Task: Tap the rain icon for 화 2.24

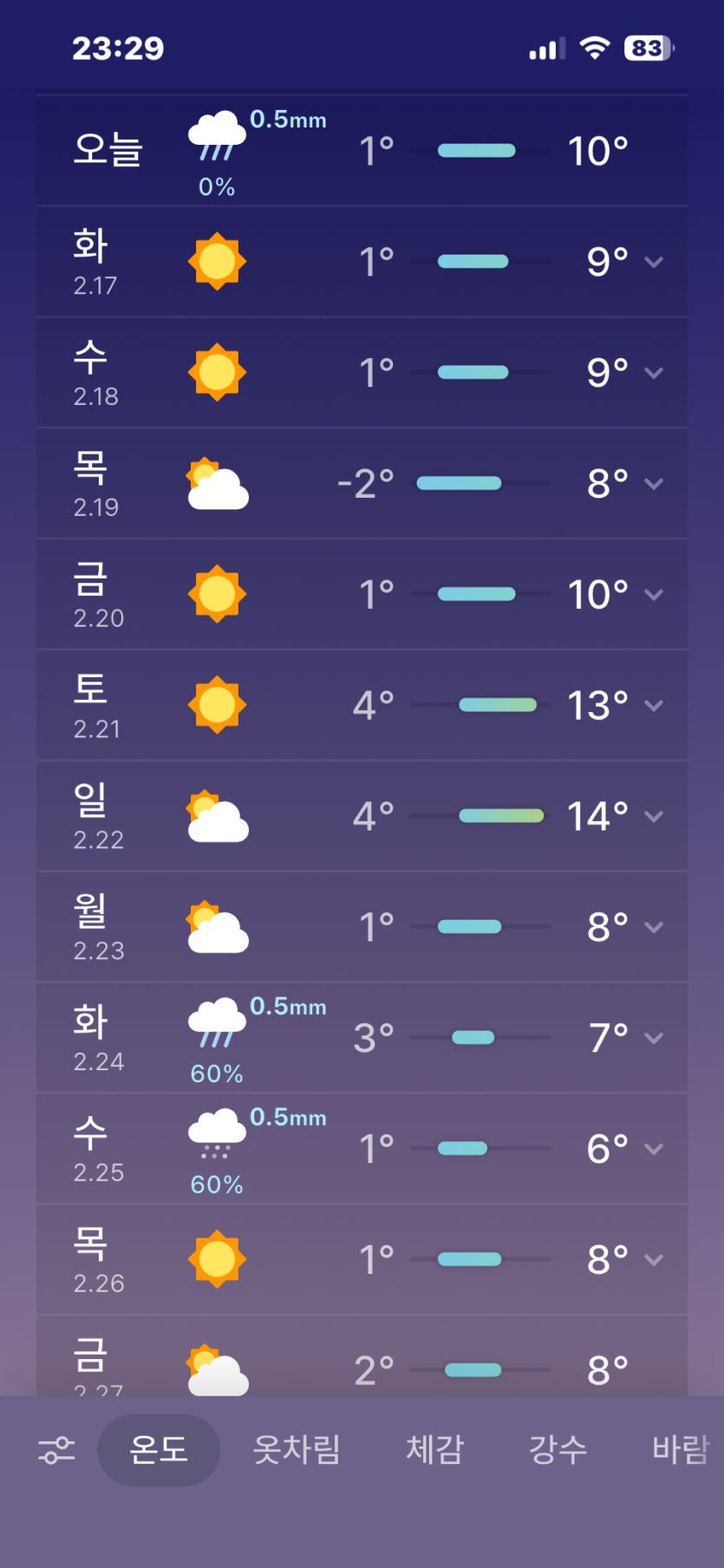Action: click(217, 1022)
